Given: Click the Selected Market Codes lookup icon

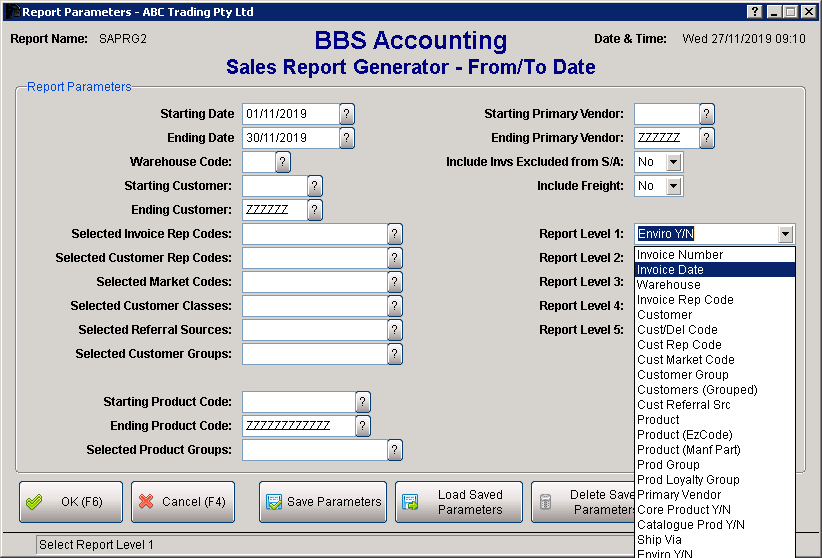Looking at the screenshot, I should pos(395,282).
